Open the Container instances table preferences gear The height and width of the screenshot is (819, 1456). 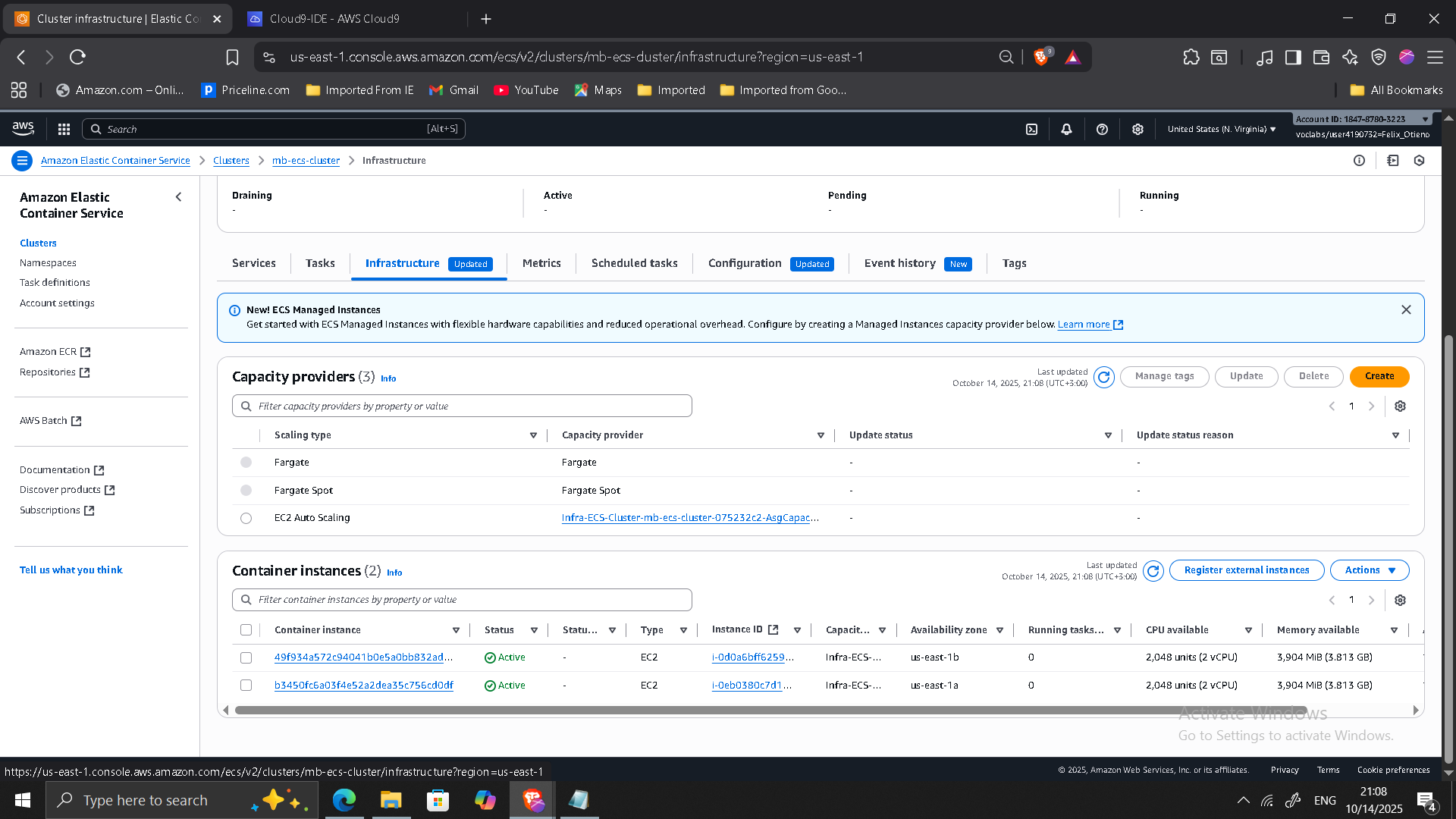(1400, 600)
